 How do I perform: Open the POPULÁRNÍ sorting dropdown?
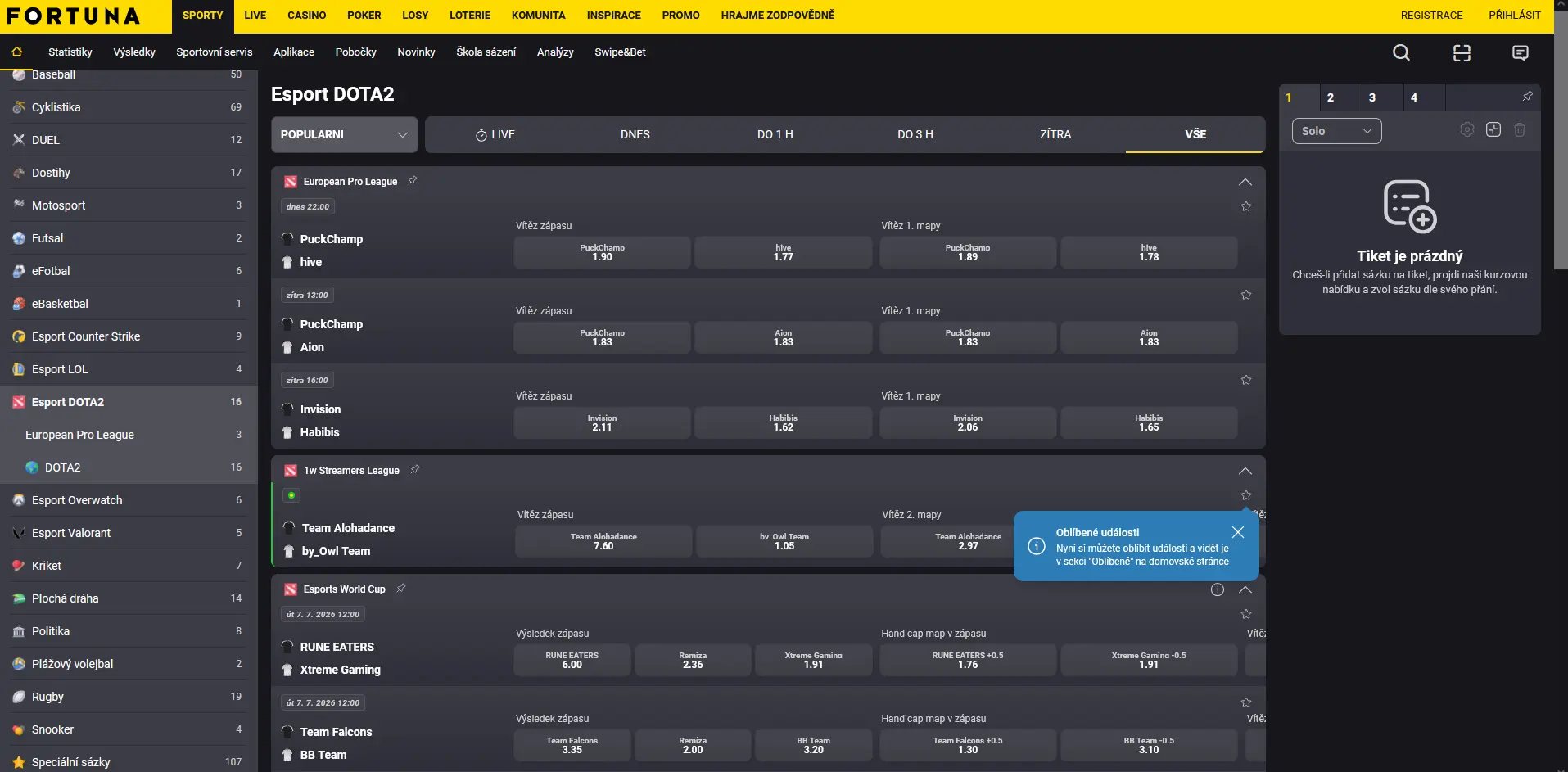[x=345, y=134]
